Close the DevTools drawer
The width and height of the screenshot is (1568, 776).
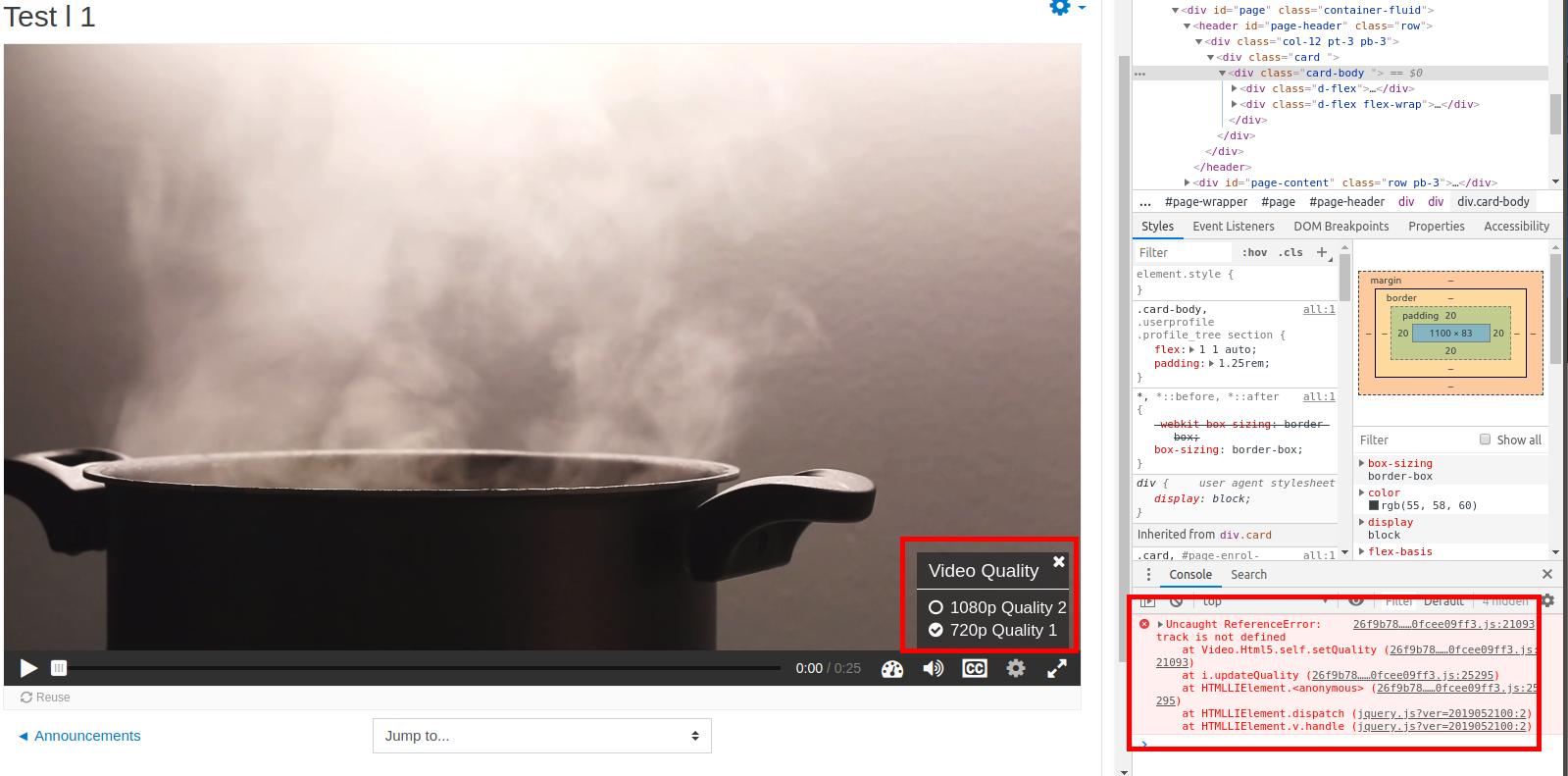(1547, 575)
